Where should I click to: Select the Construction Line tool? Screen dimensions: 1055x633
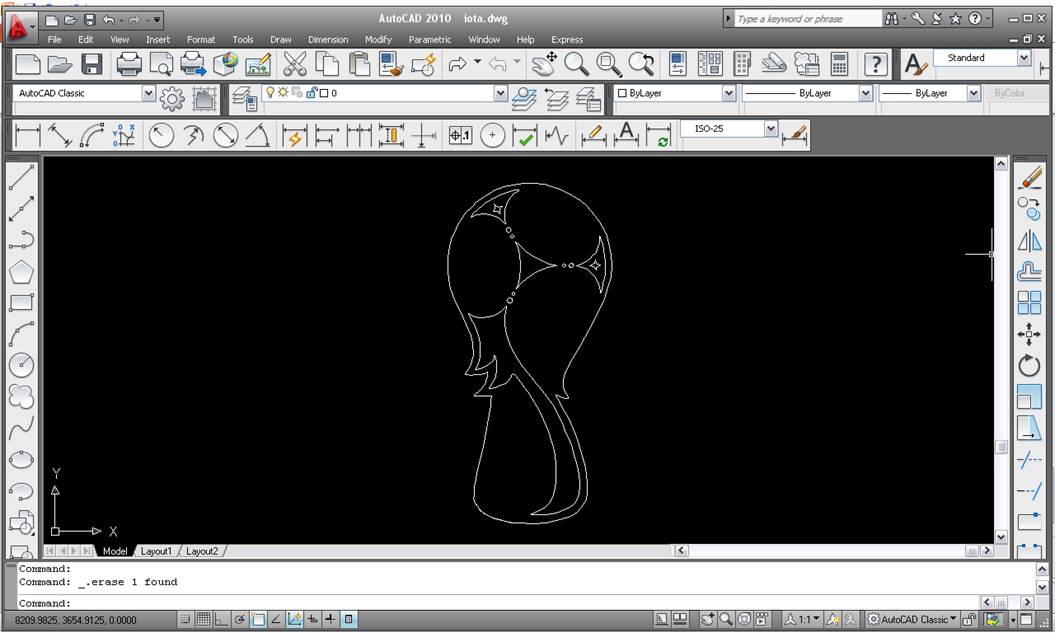pyautogui.click(x=22, y=209)
